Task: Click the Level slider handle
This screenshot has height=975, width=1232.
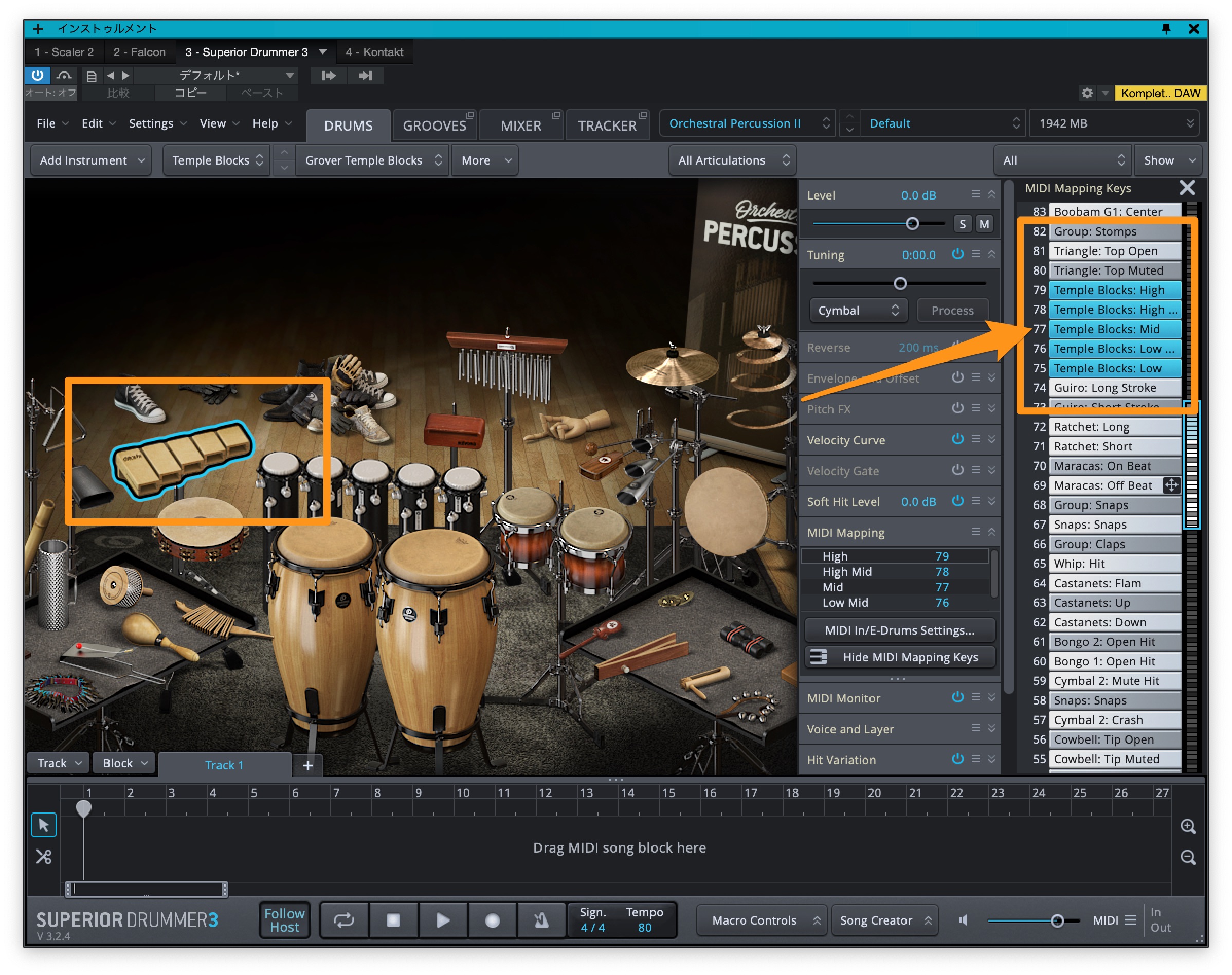Action: [913, 224]
